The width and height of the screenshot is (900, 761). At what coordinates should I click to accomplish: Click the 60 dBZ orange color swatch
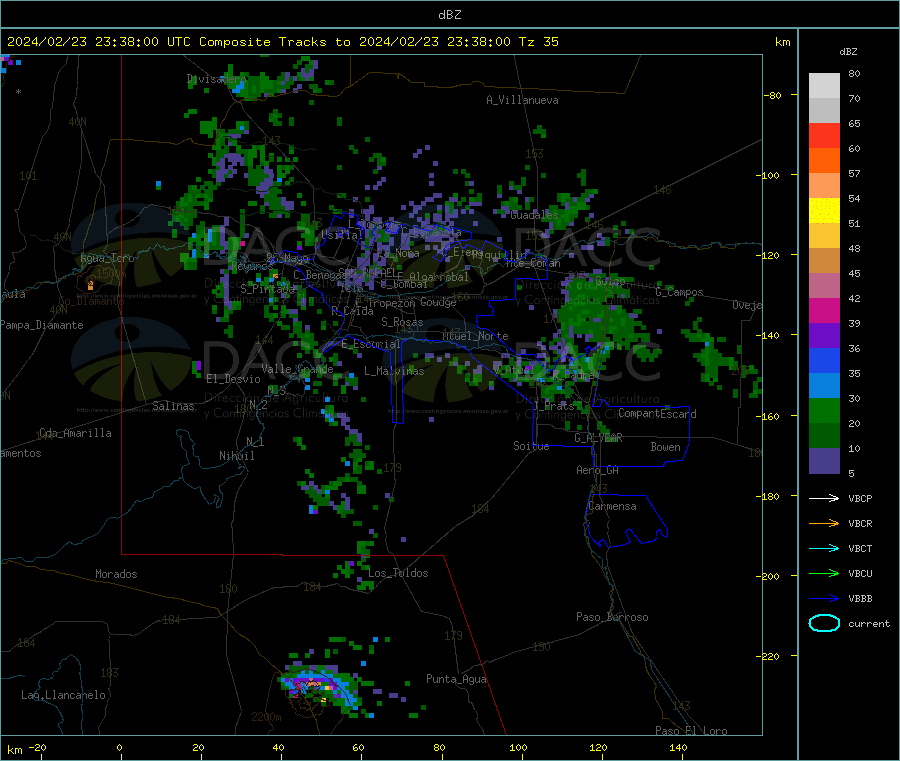[x=824, y=161]
